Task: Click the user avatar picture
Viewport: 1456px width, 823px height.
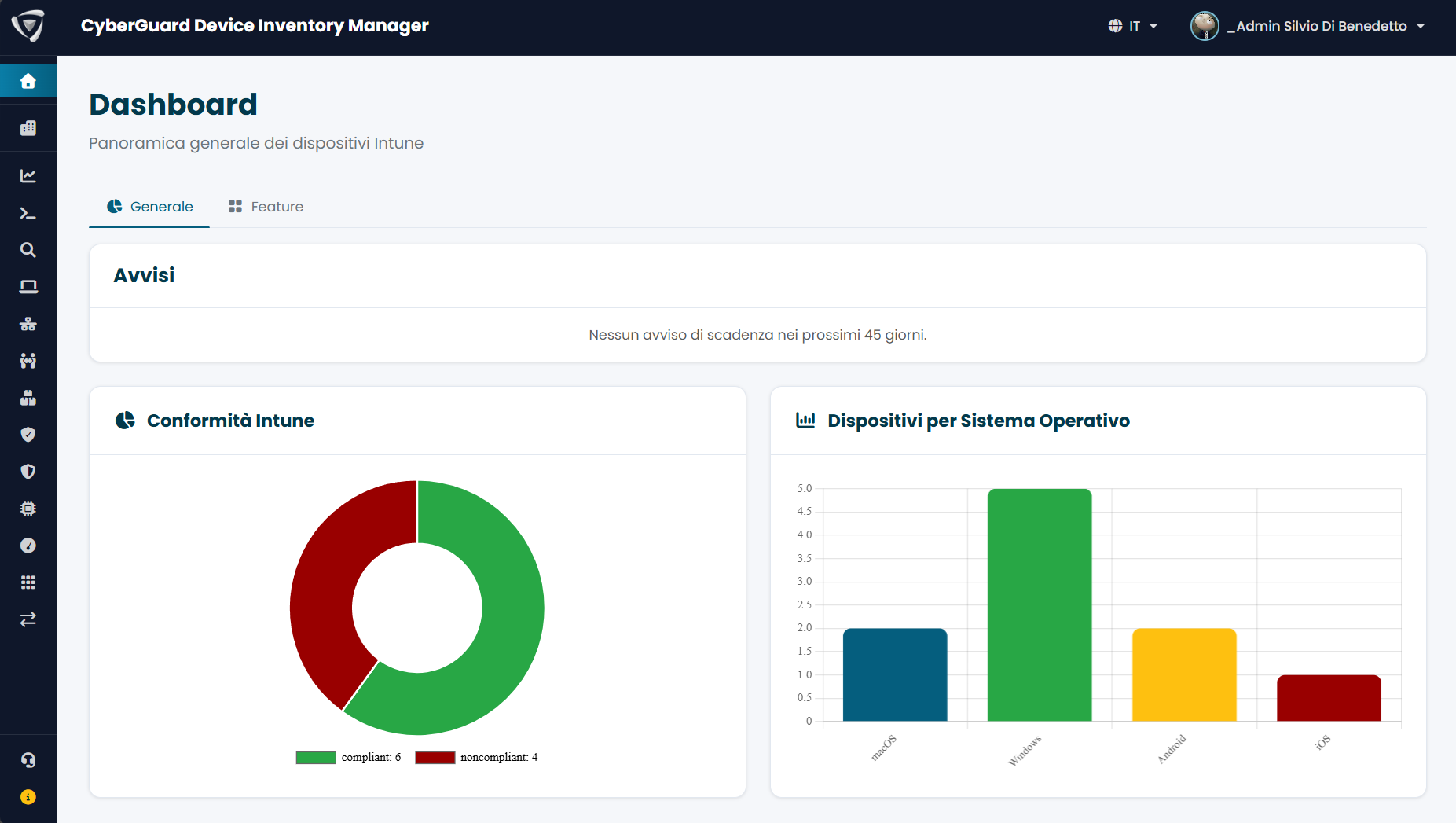Action: 1205,26
